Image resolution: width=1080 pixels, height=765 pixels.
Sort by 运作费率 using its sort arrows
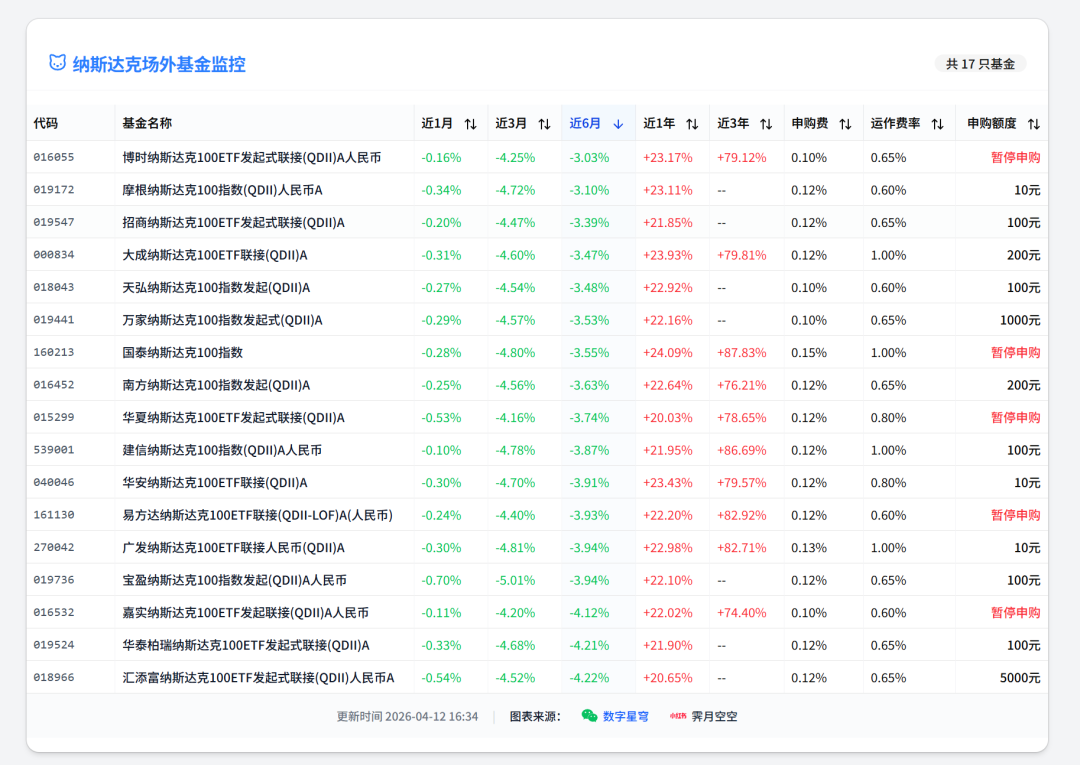[937, 124]
